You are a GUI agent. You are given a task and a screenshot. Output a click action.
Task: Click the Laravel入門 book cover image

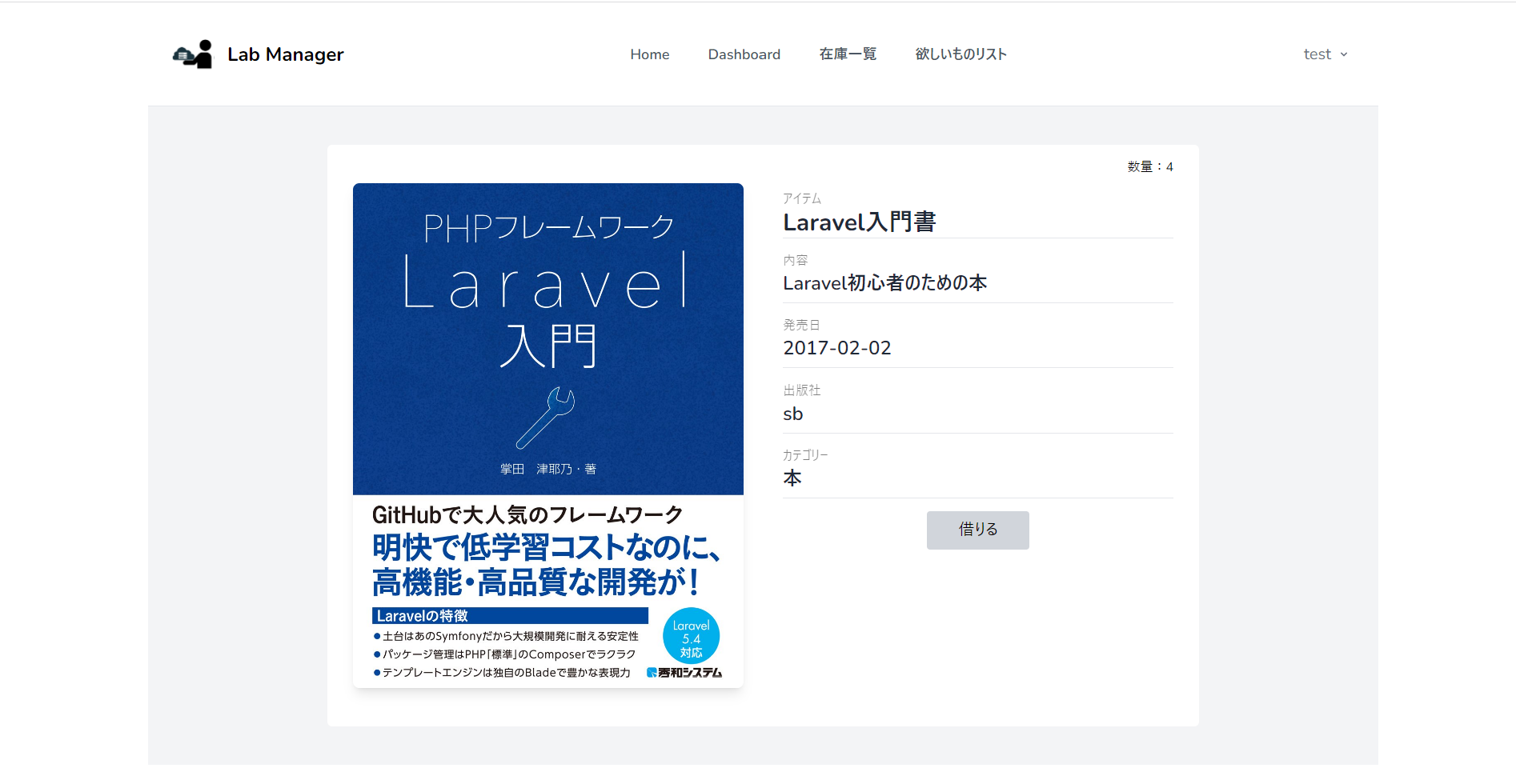(x=548, y=435)
